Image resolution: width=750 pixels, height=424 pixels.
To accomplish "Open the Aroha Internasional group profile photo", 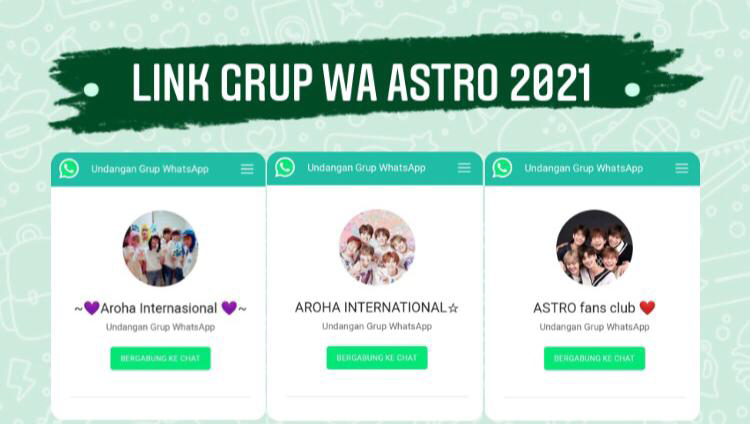I will [x=160, y=248].
